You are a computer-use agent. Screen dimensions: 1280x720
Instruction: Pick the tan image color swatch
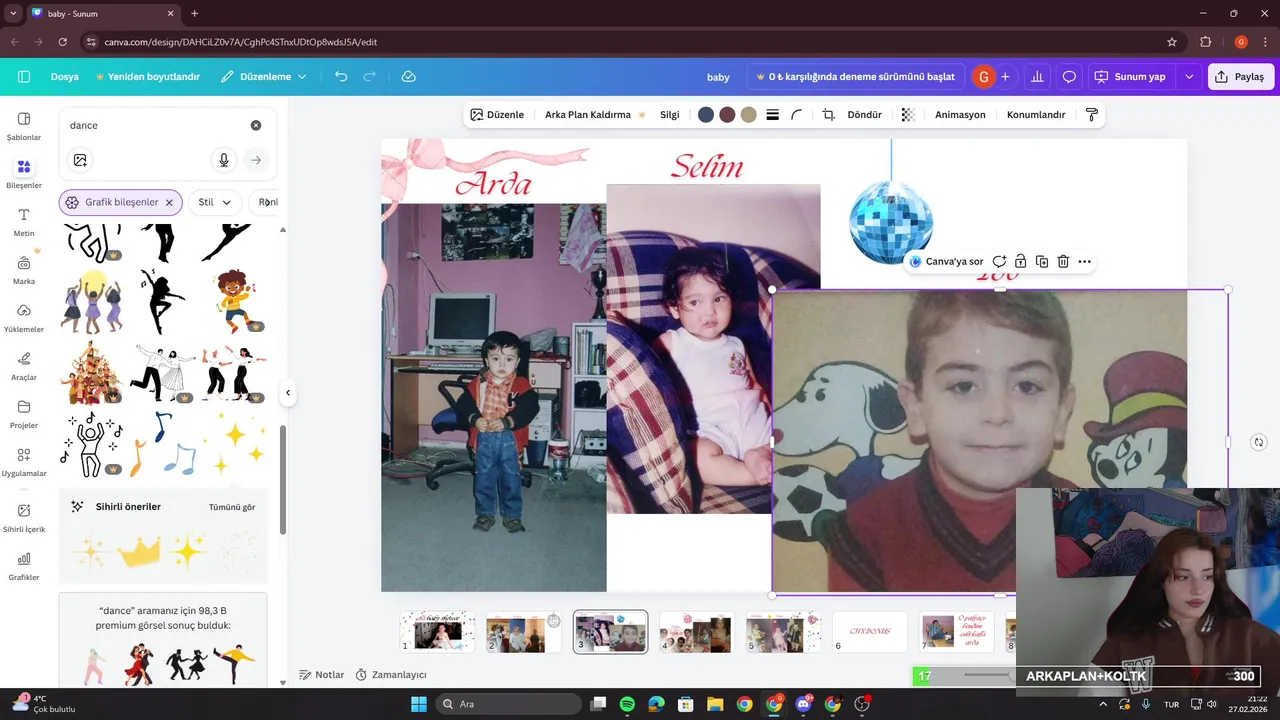click(x=748, y=115)
